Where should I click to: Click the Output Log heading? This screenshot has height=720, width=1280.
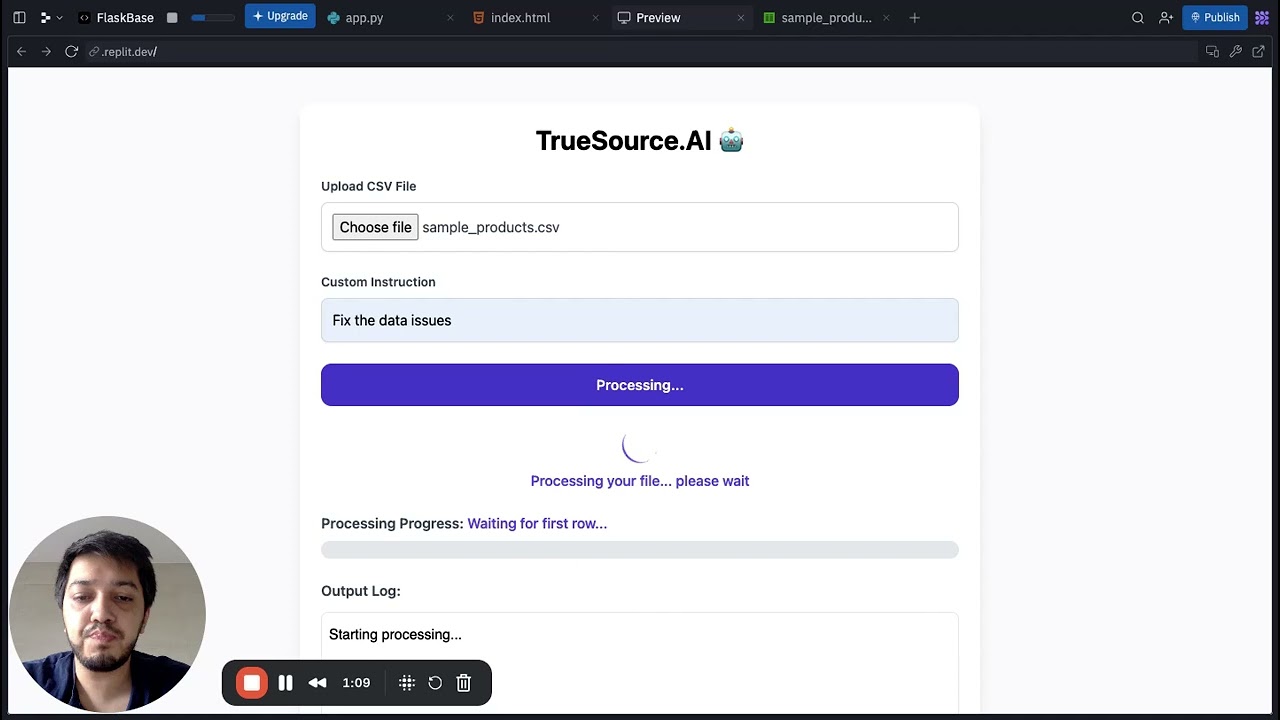[361, 591]
